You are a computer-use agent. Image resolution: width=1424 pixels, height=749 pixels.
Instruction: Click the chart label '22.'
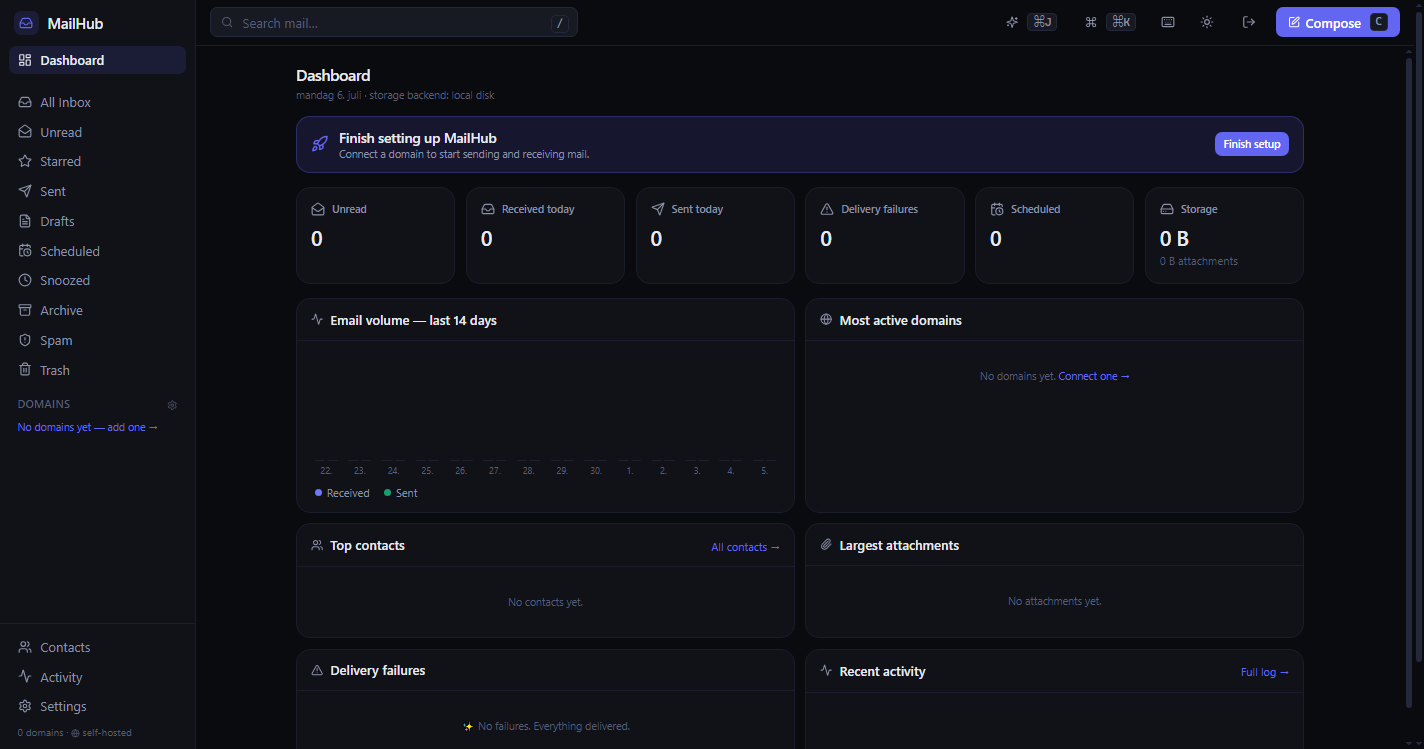326,470
